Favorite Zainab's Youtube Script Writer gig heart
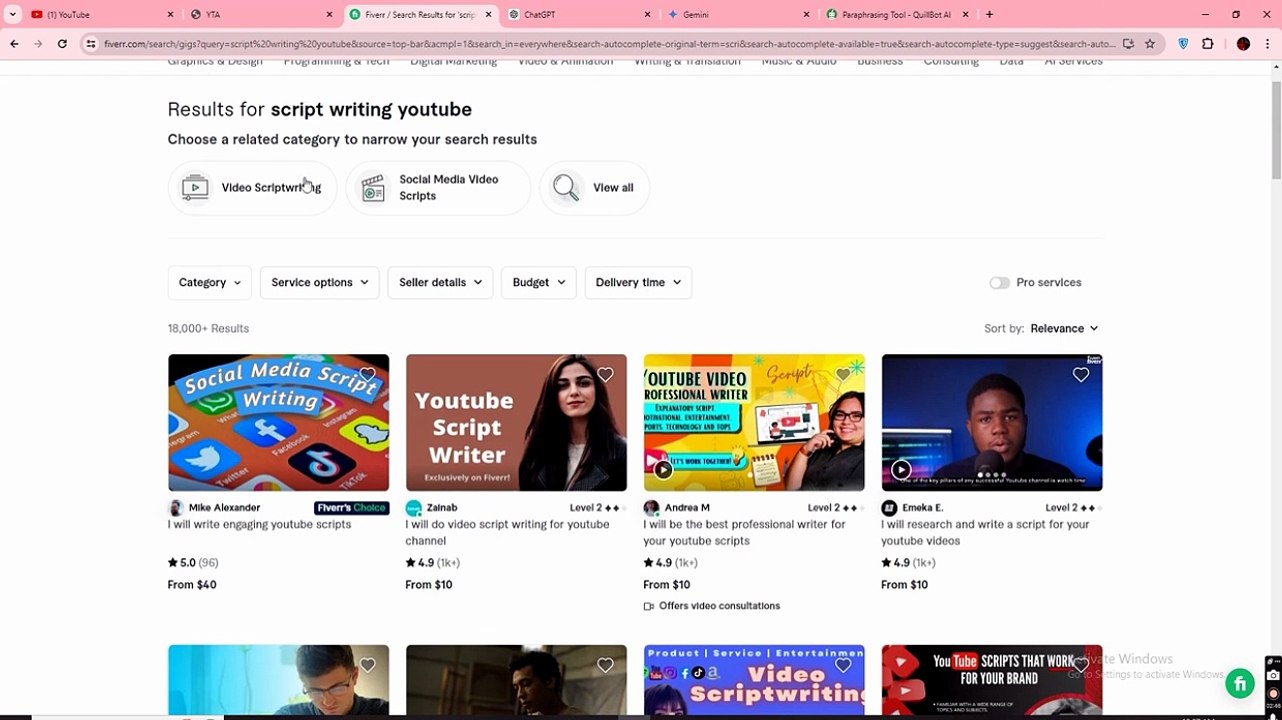Image resolution: width=1282 pixels, height=720 pixels. [x=605, y=375]
